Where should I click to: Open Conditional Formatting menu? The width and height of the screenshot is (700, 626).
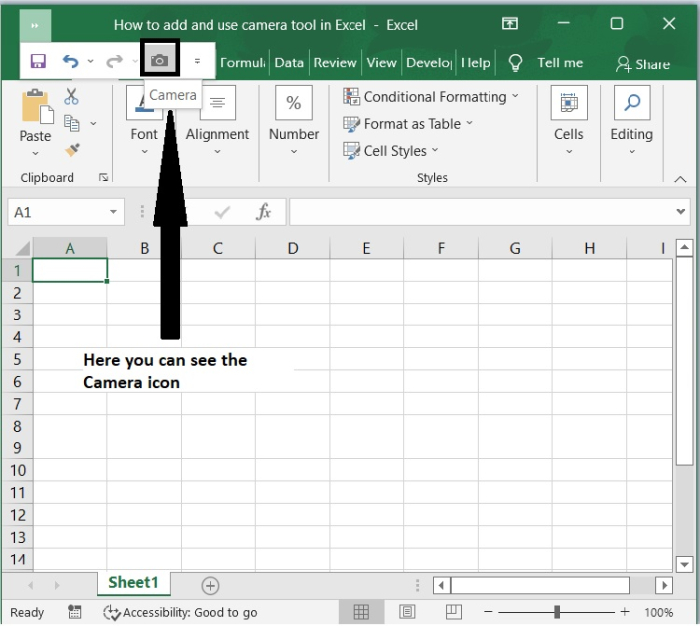pos(431,96)
